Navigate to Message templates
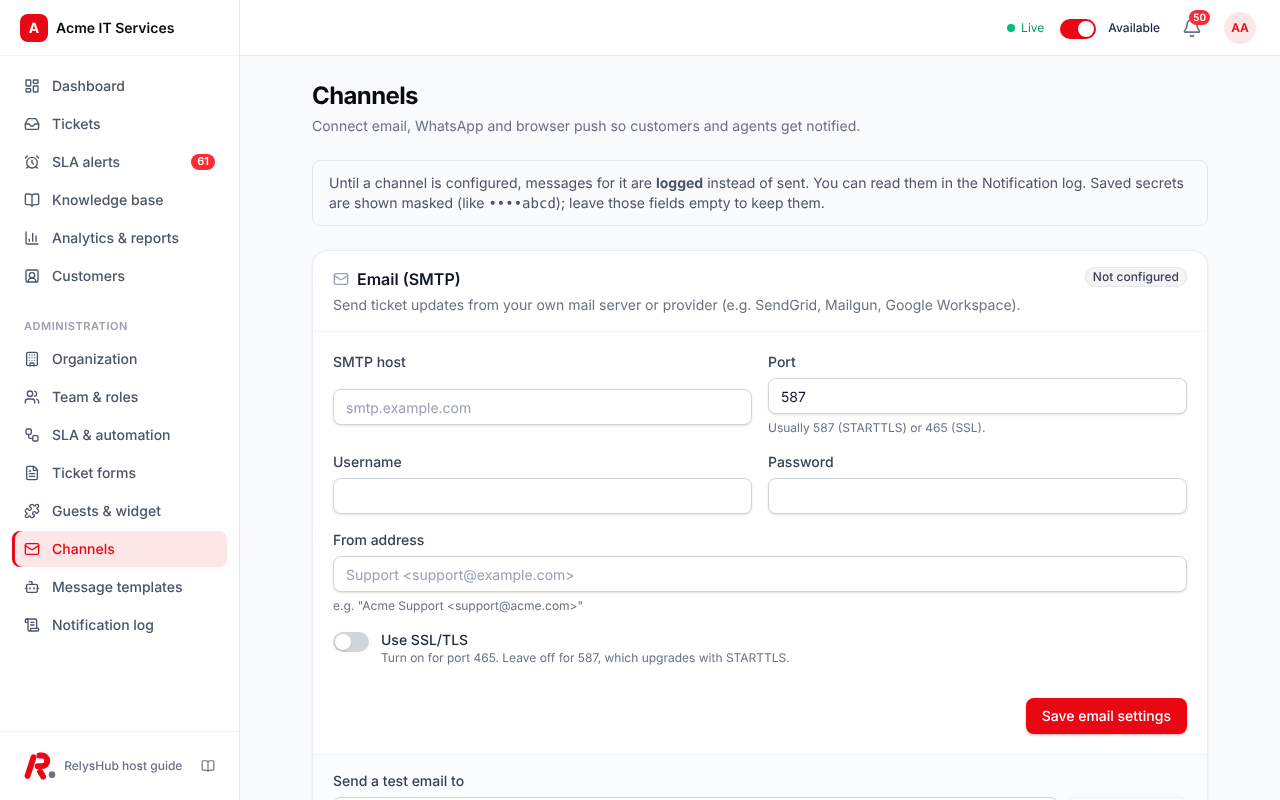This screenshot has width=1280, height=800. [x=120, y=587]
